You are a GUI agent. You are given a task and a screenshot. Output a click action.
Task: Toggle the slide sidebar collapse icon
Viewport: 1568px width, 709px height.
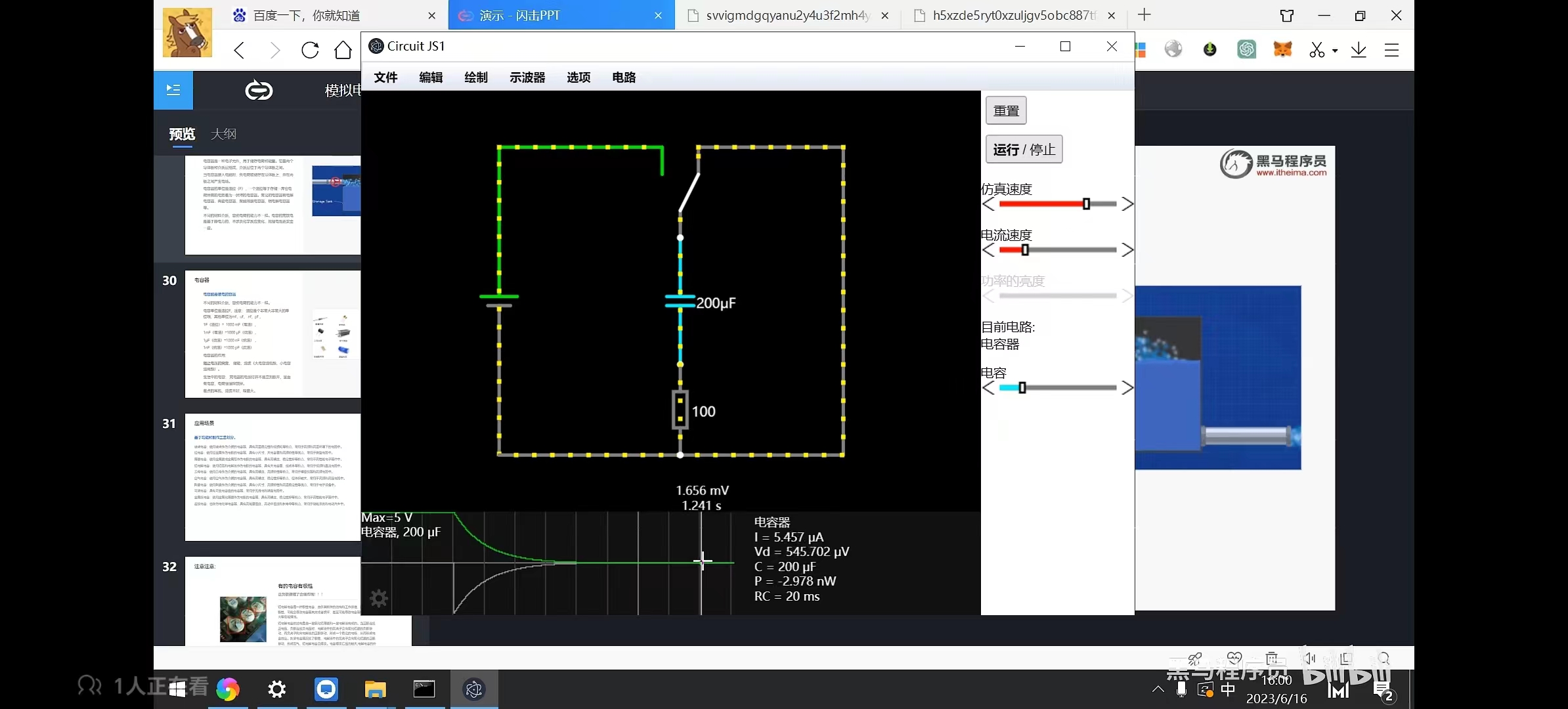(173, 90)
